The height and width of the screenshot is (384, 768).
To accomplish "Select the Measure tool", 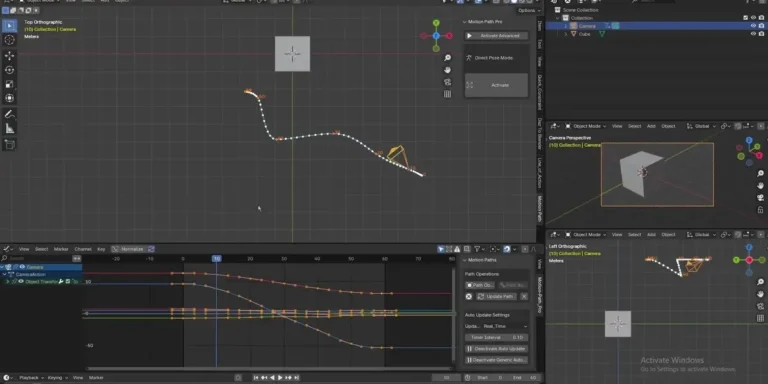I will (9, 128).
